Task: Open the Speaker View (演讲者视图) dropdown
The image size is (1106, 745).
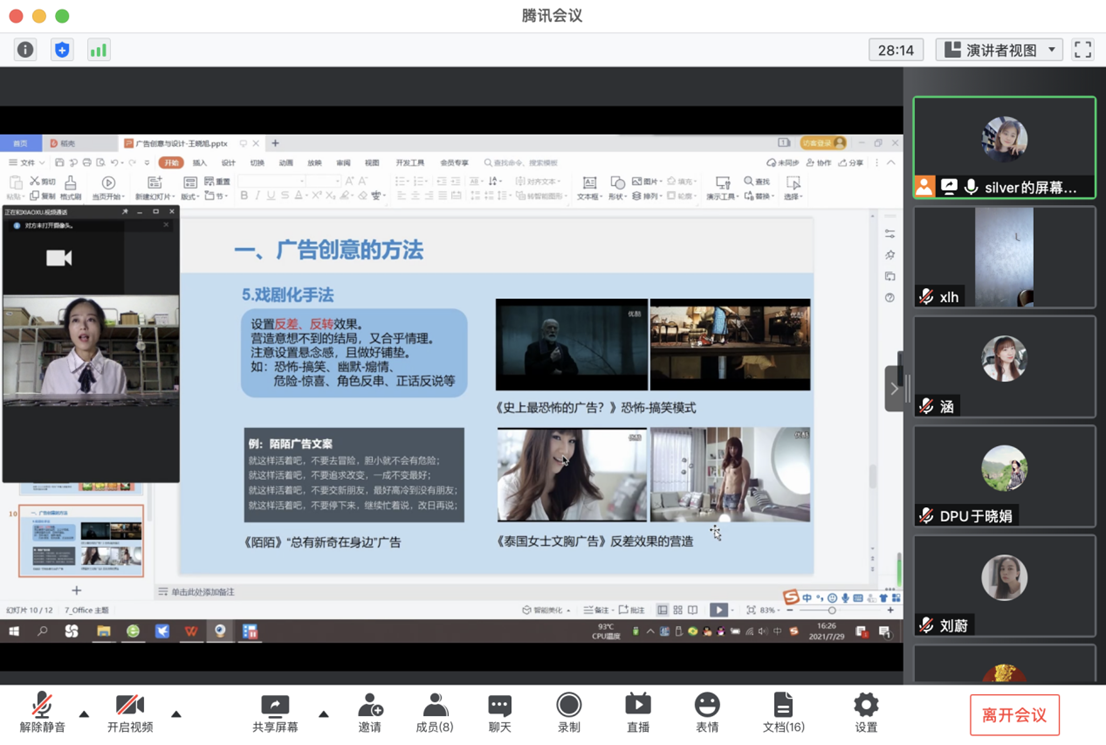Action: tap(999, 50)
